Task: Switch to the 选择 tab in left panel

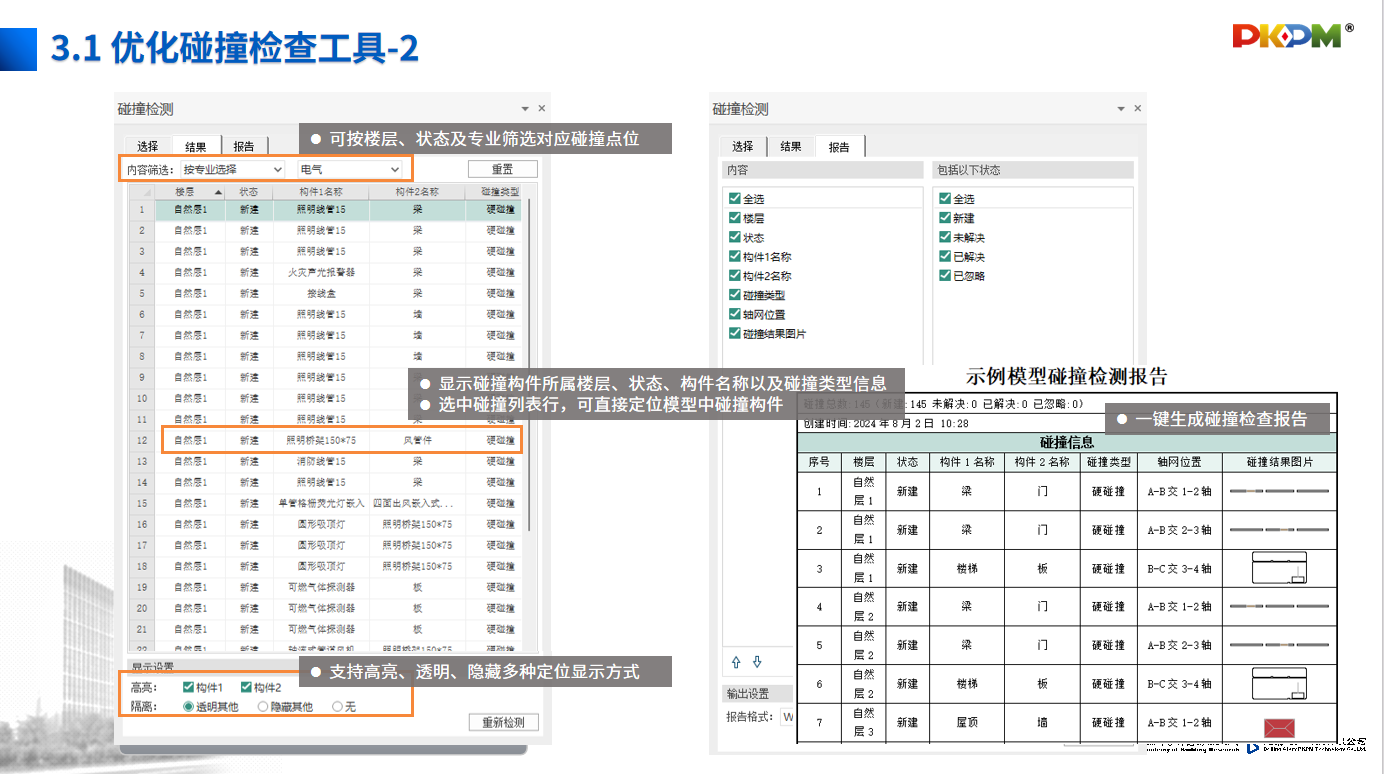Action: (147, 146)
